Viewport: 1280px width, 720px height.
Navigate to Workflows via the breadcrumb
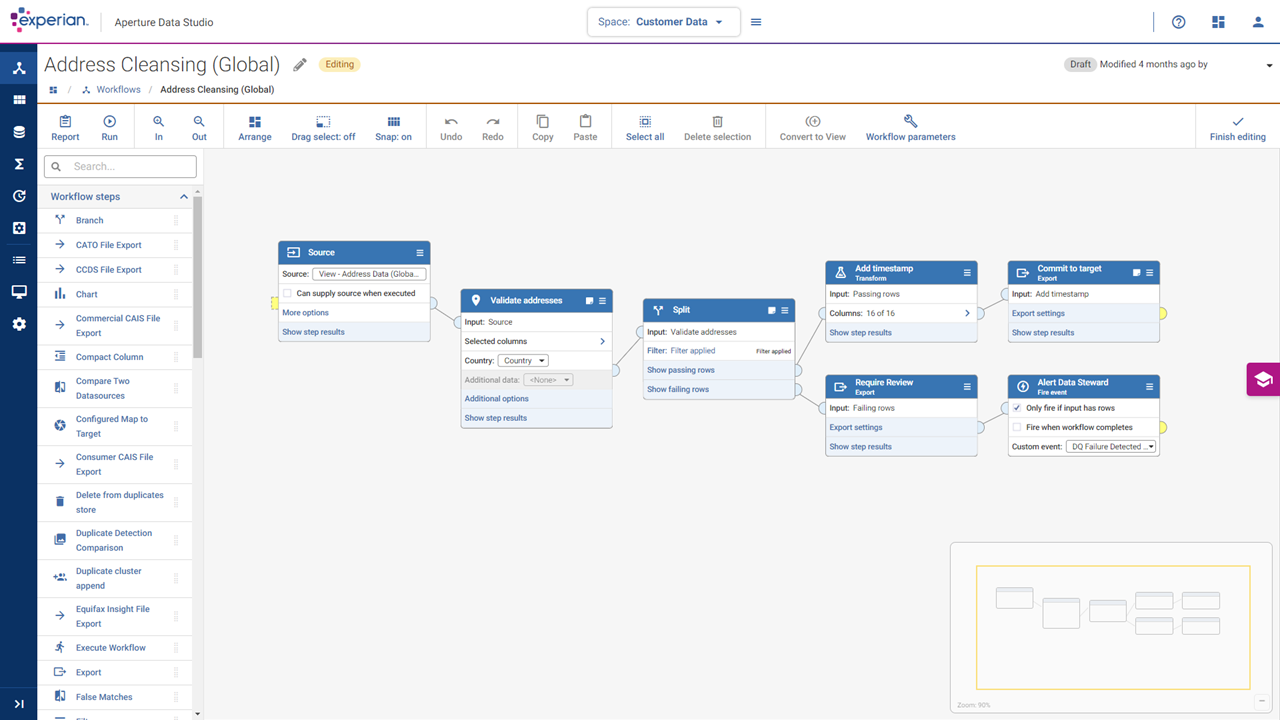pos(119,89)
